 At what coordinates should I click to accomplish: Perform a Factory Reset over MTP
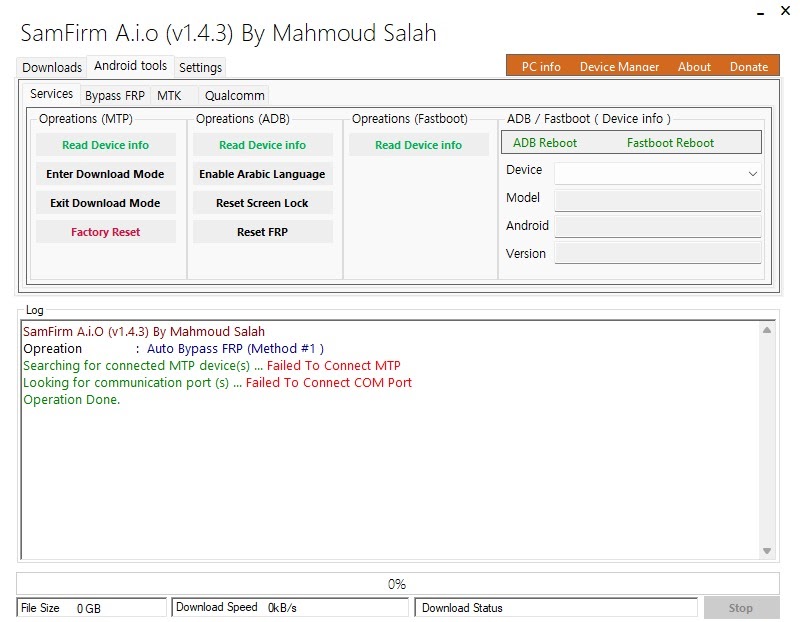pos(105,231)
